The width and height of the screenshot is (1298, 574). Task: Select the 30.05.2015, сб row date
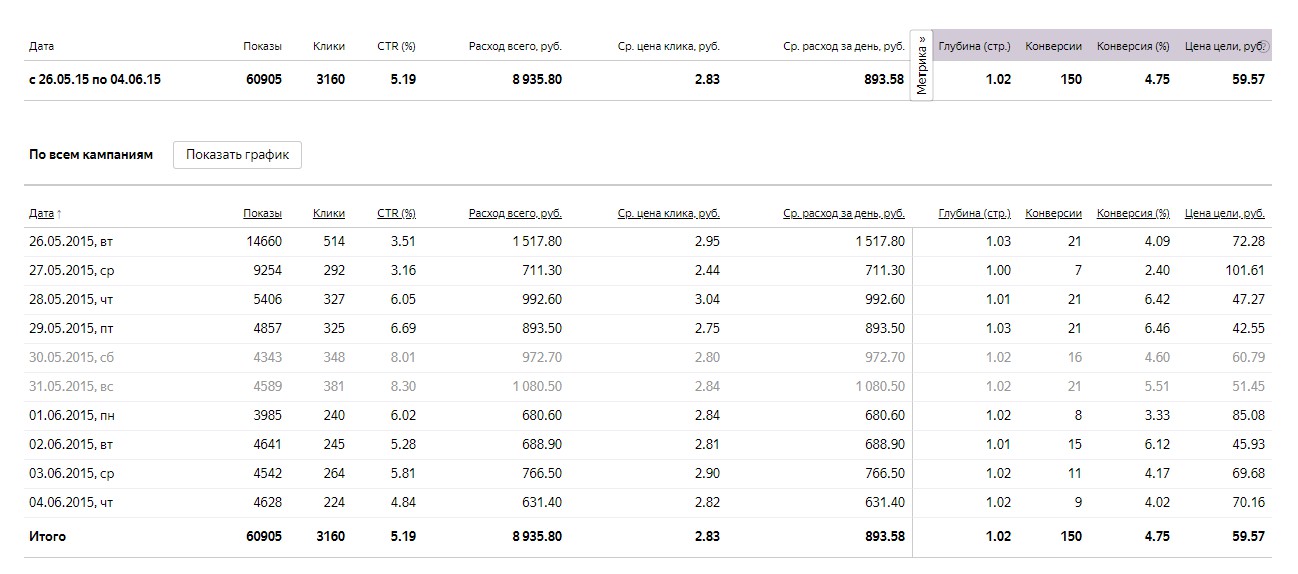(72, 357)
